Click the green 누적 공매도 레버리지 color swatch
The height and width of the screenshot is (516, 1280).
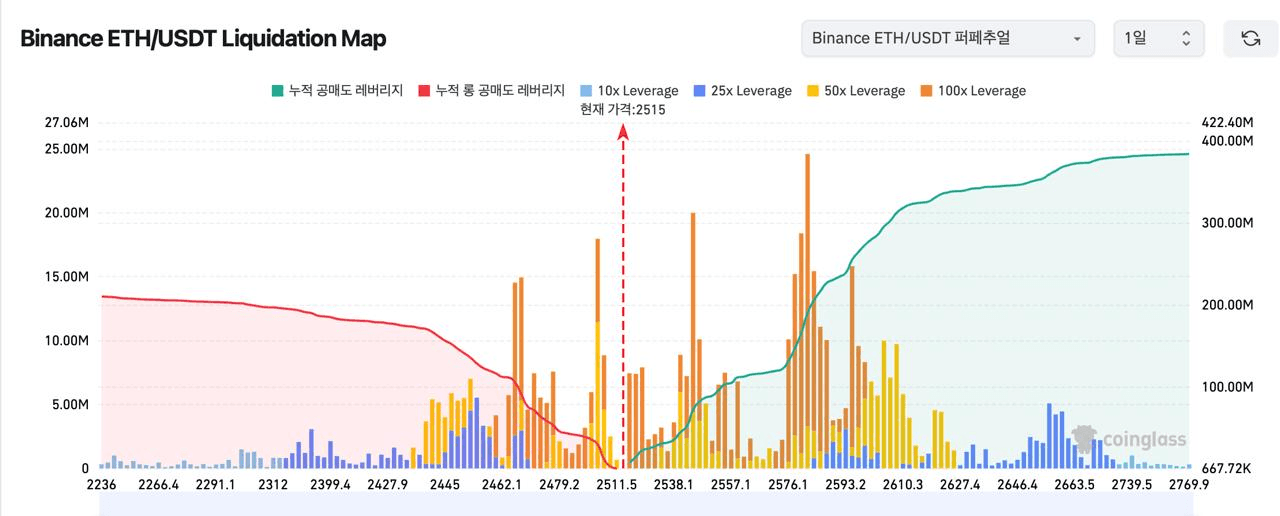point(277,90)
